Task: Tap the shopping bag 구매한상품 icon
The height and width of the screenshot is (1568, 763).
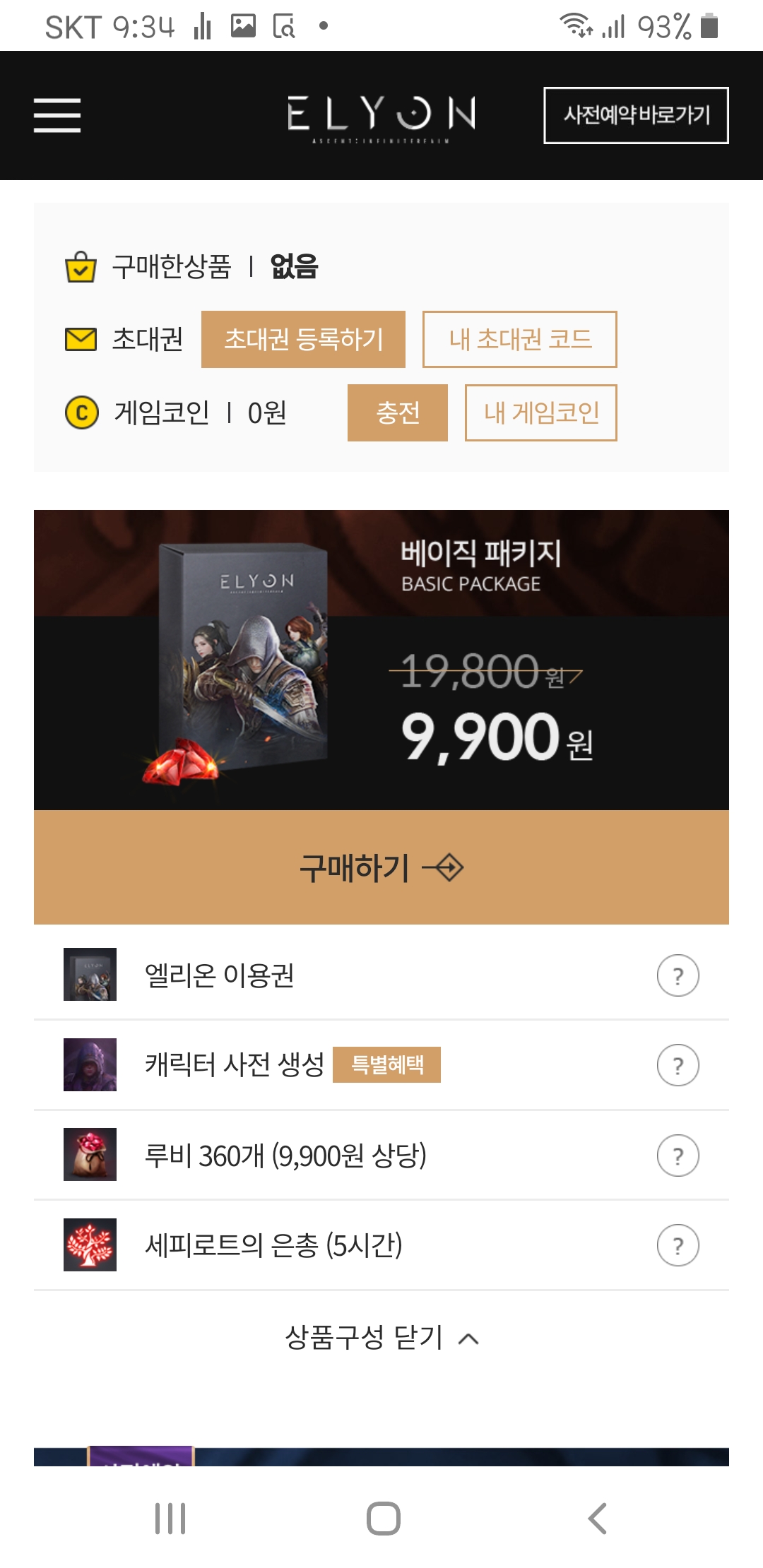Action: click(x=81, y=267)
